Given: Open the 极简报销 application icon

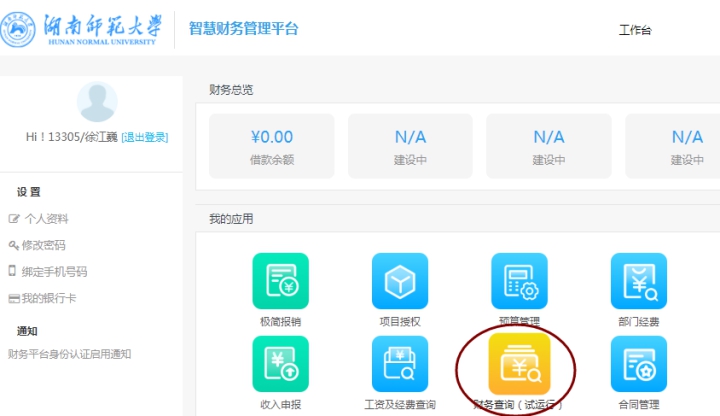Looking at the screenshot, I should click(x=280, y=281).
